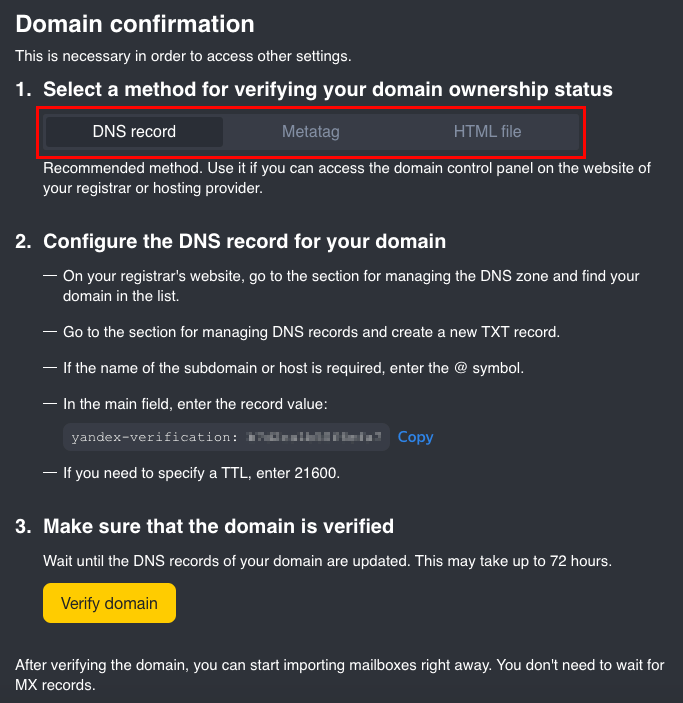Click the yellow Verify domain button
Screen dimensions: 683x703
[109, 603]
